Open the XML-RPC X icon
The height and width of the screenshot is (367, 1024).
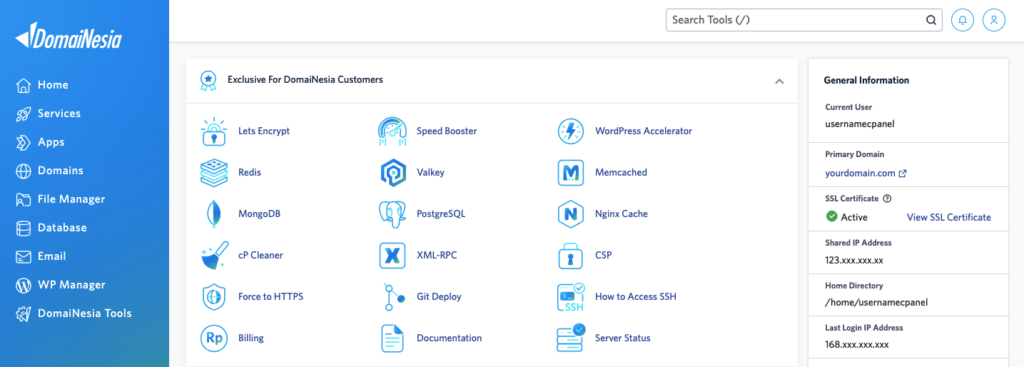click(x=393, y=255)
